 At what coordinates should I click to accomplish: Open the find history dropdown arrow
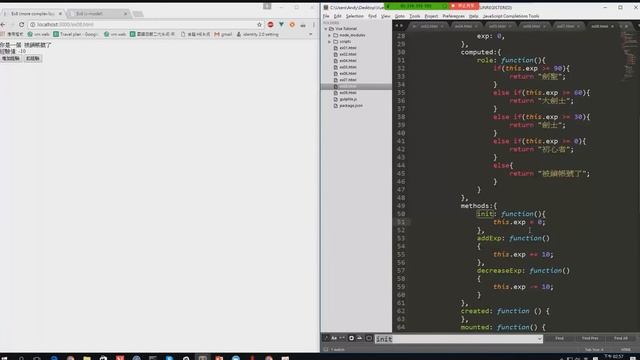point(540,339)
